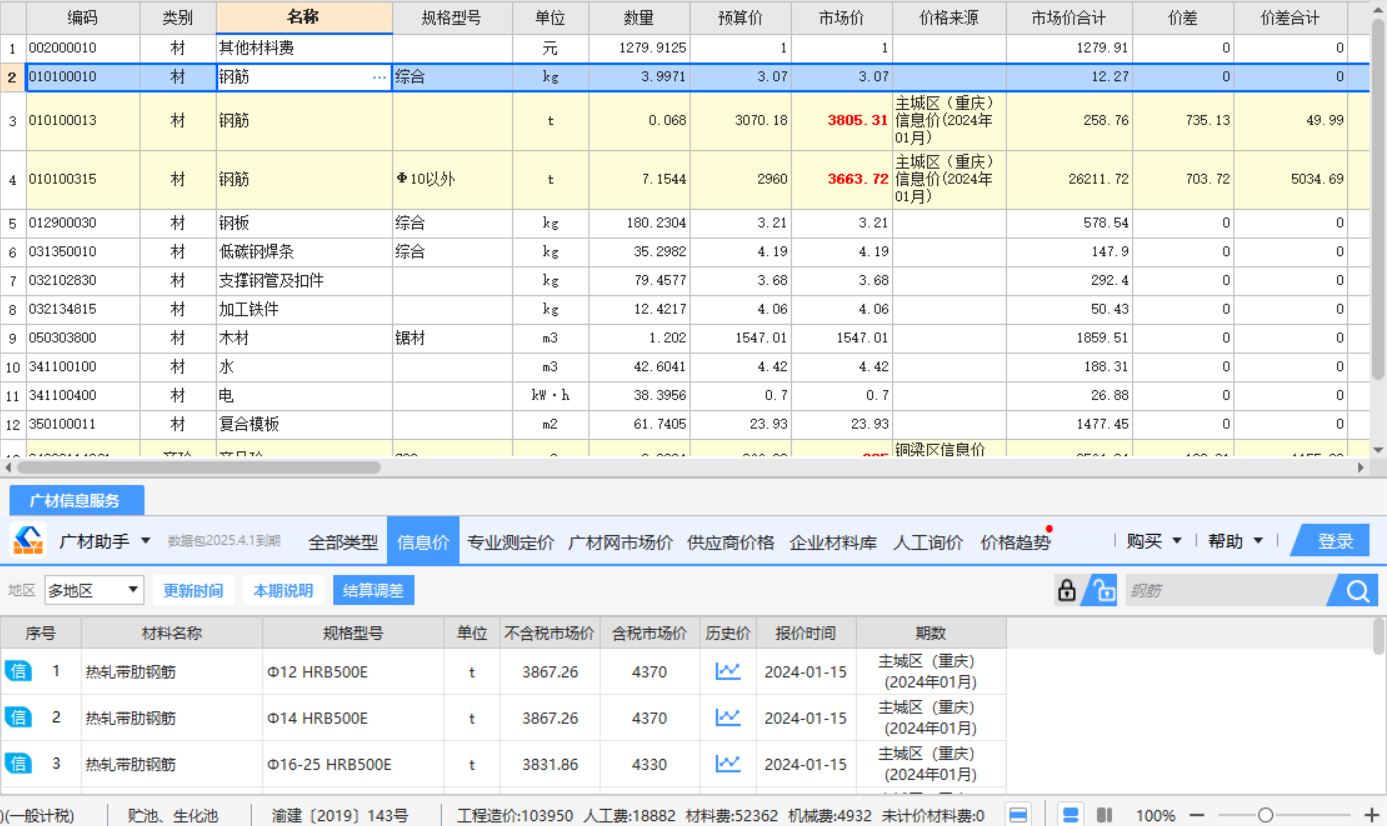
Task: Select the 广材信息服务 panel tab
Action: click(x=76, y=500)
